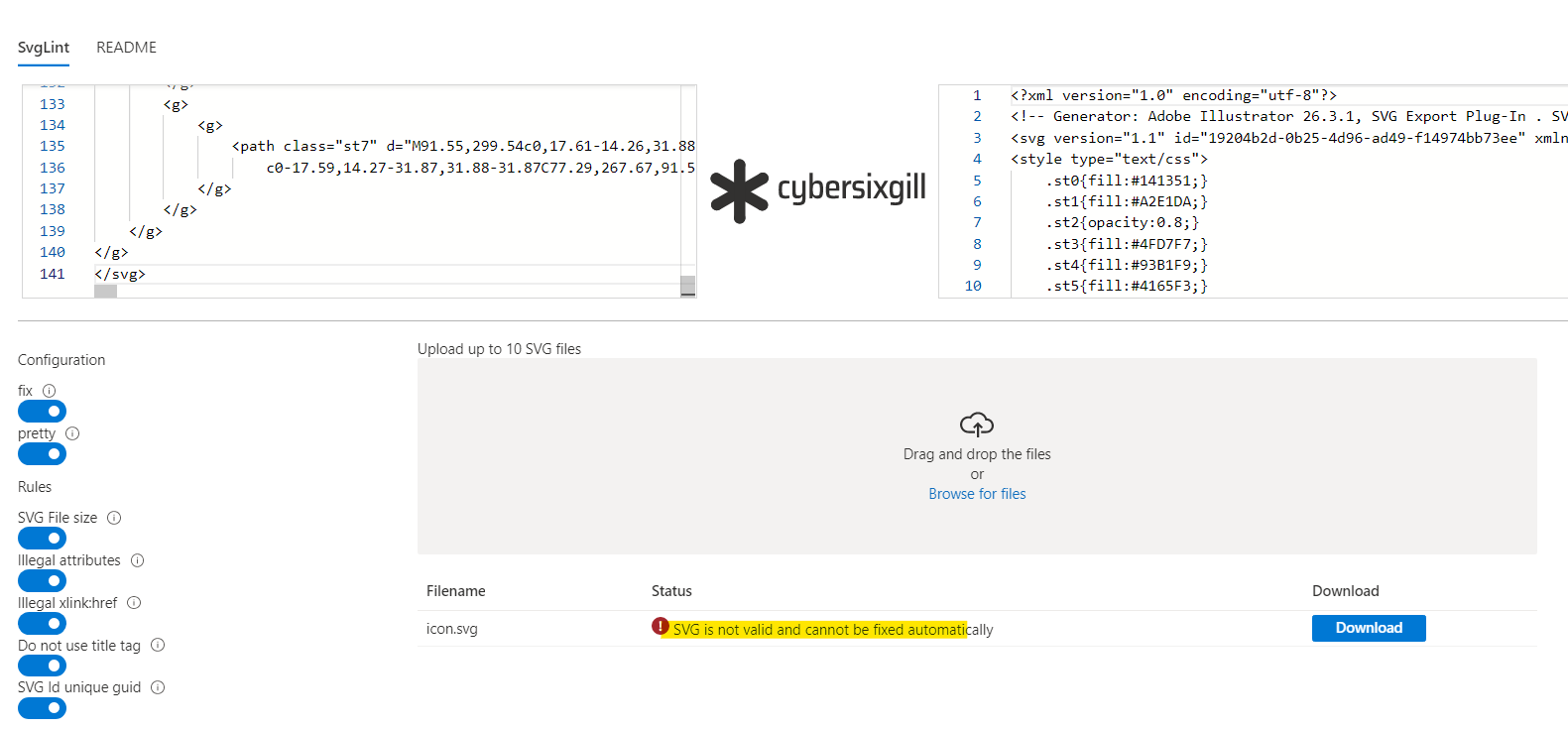Click the .st1 fill #A2E1DA line
Image resolution: width=1568 pixels, height=730 pixels.
pos(1127,201)
